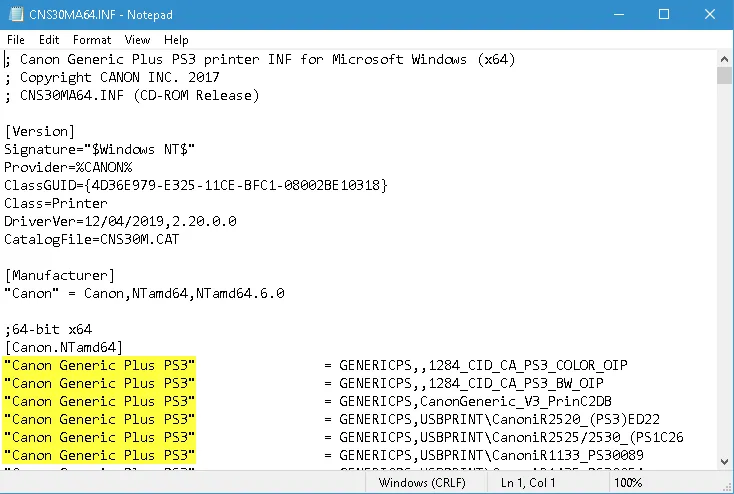Click the CatalogFile=CNS30M.CAT line
This screenshot has height=494, width=734.
click(90, 239)
